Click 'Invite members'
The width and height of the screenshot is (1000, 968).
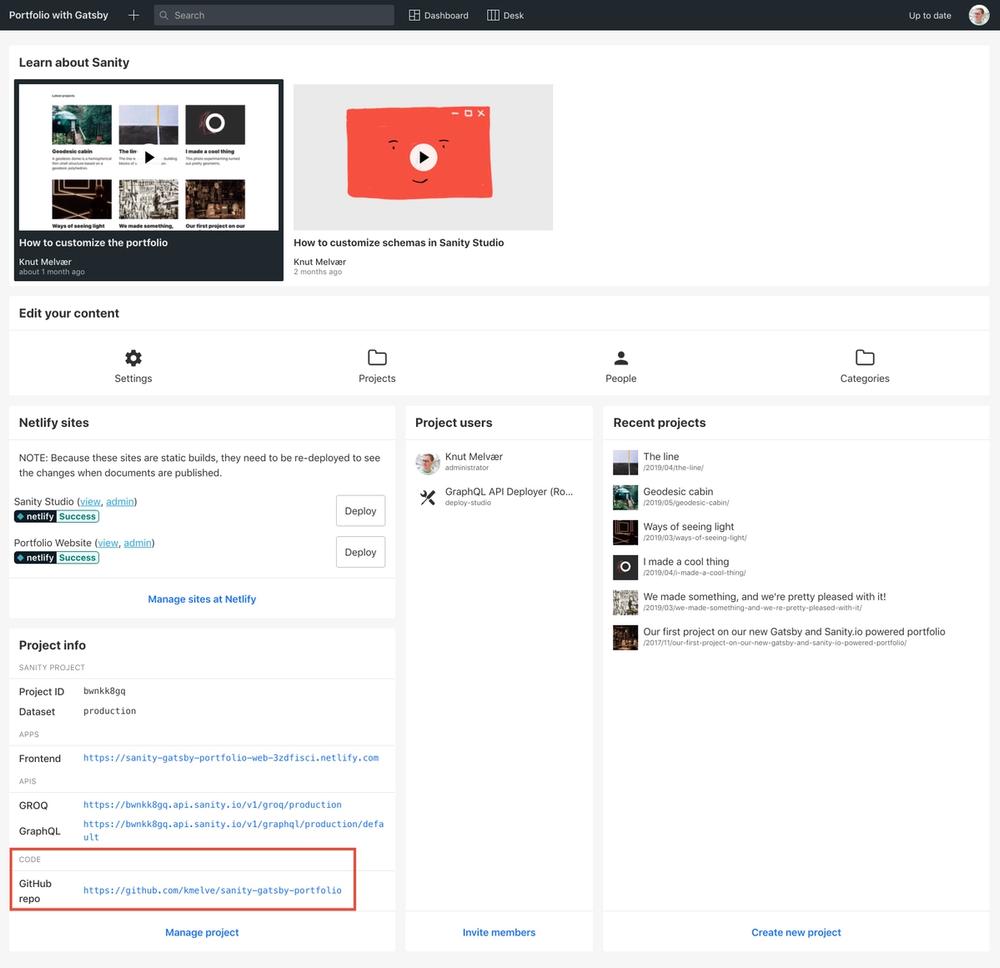(x=499, y=932)
